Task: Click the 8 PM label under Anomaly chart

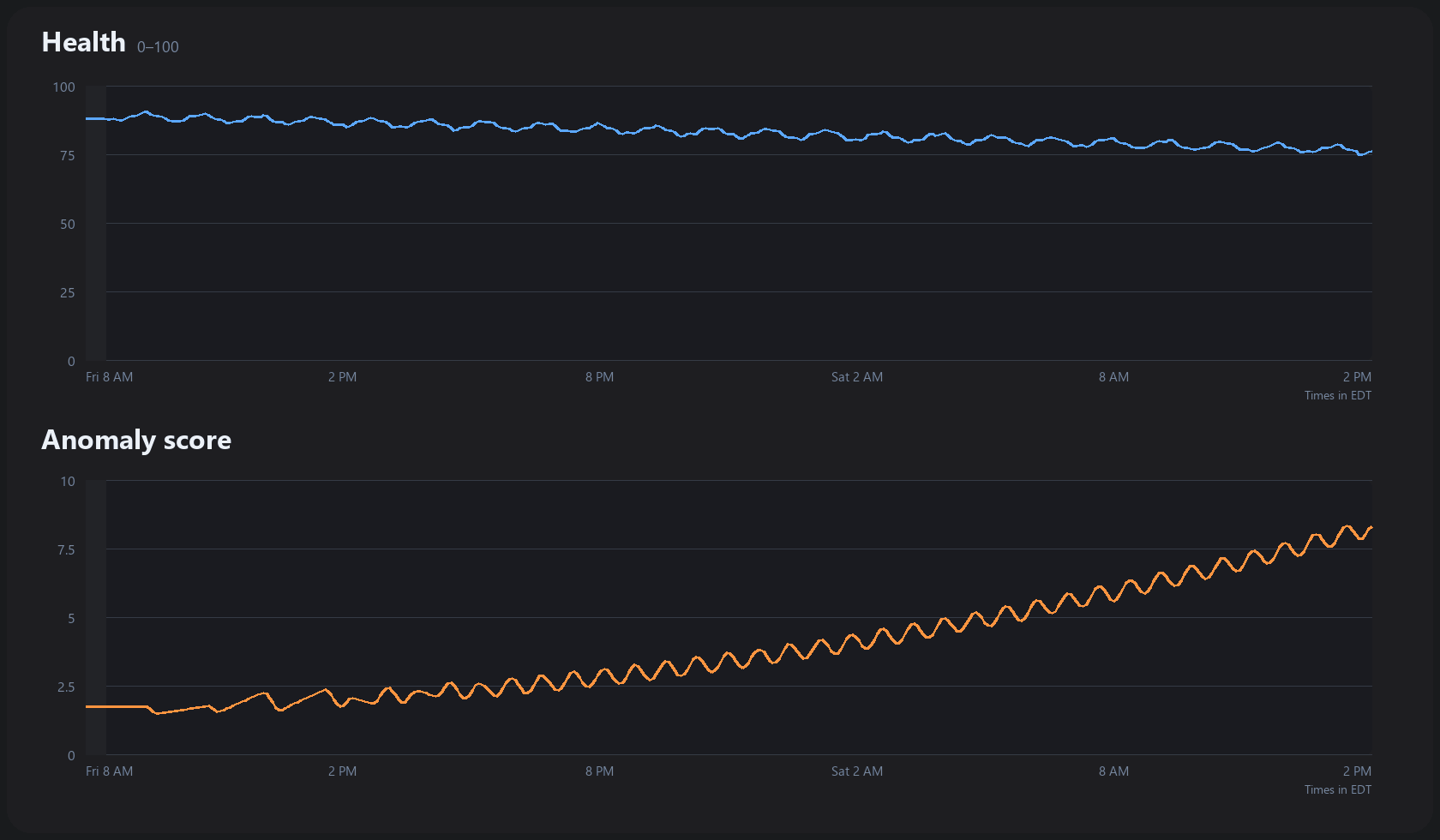Action: 600,771
